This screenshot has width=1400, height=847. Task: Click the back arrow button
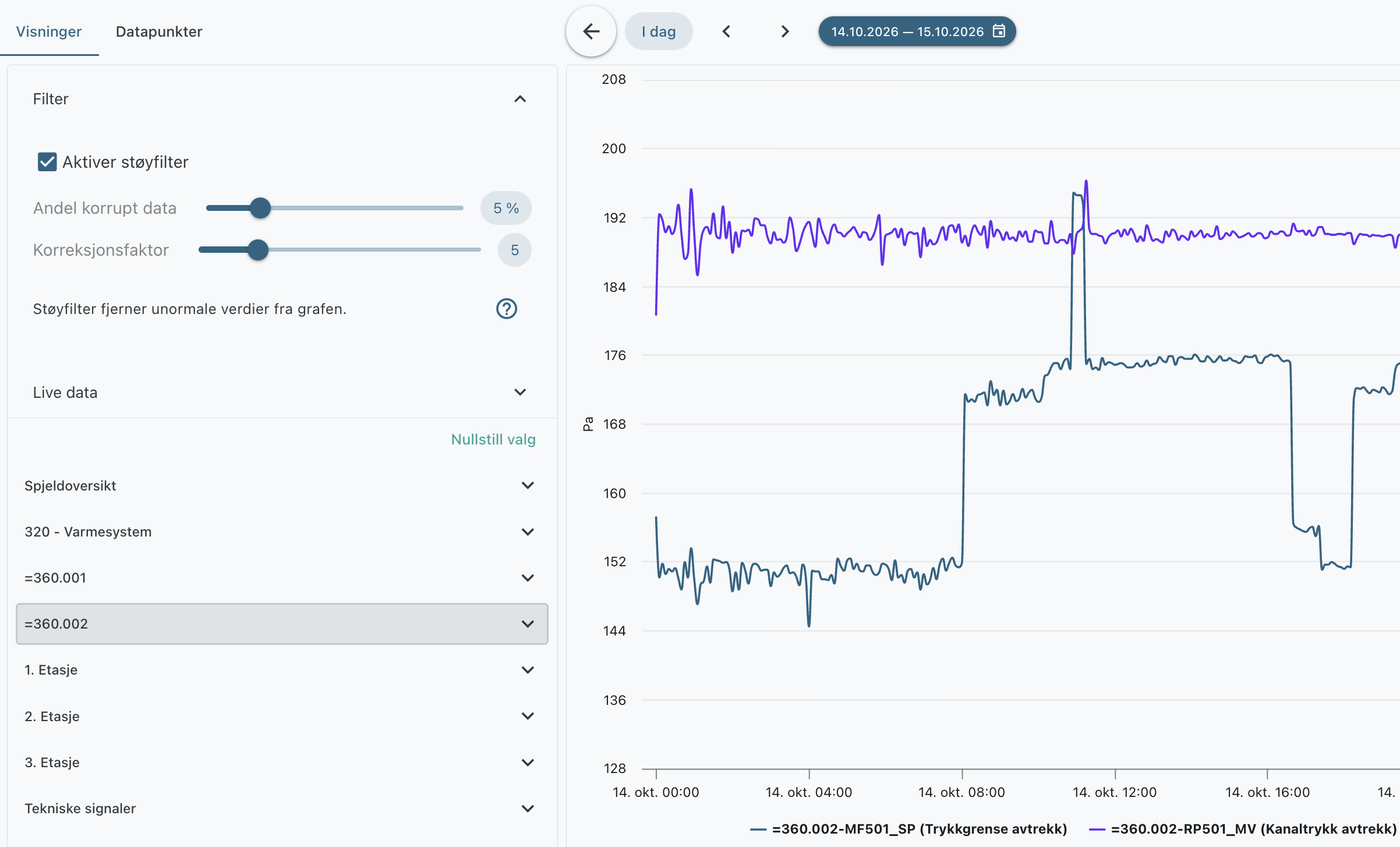tap(591, 31)
